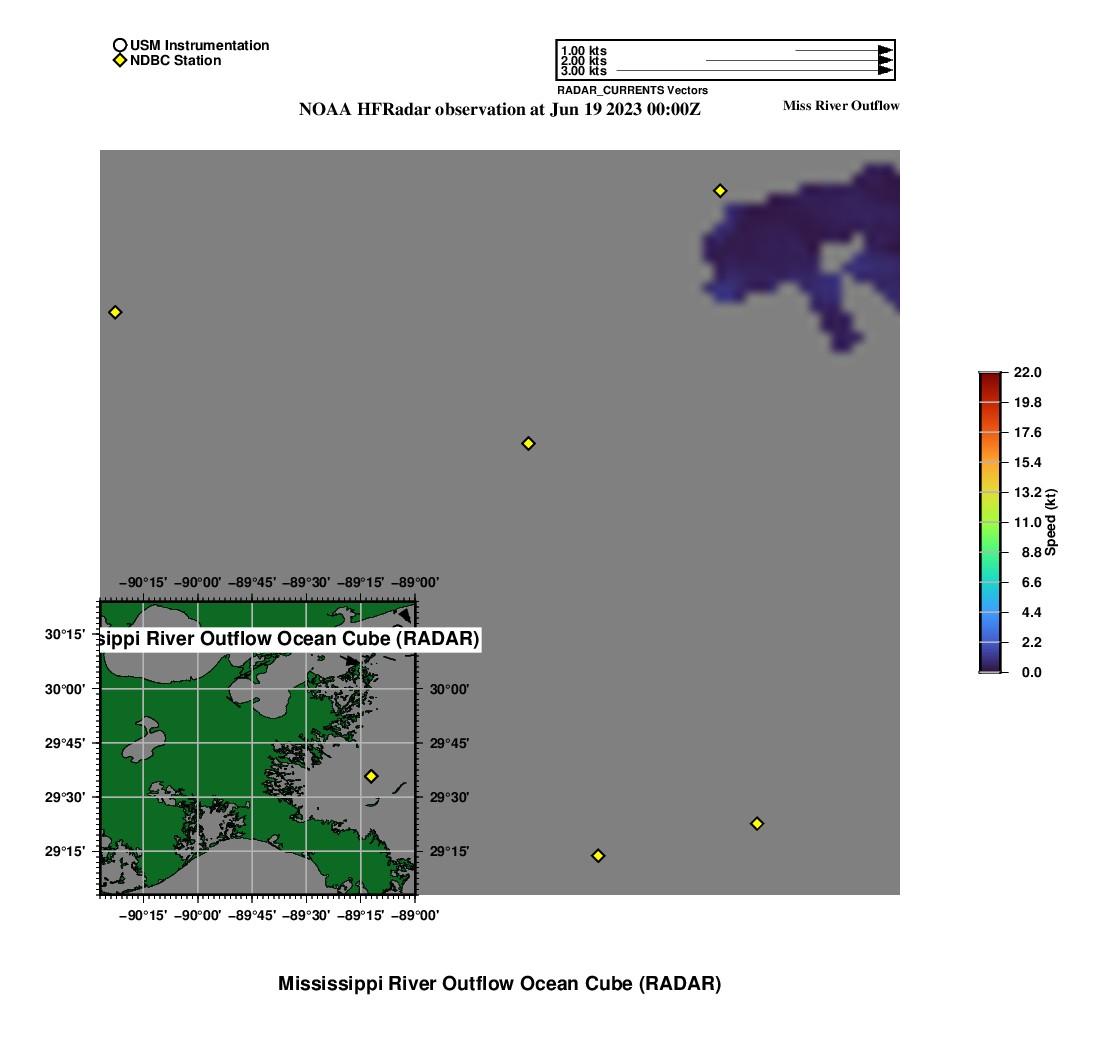Click the 11.0 value on speed colorbar

[x=1029, y=522]
